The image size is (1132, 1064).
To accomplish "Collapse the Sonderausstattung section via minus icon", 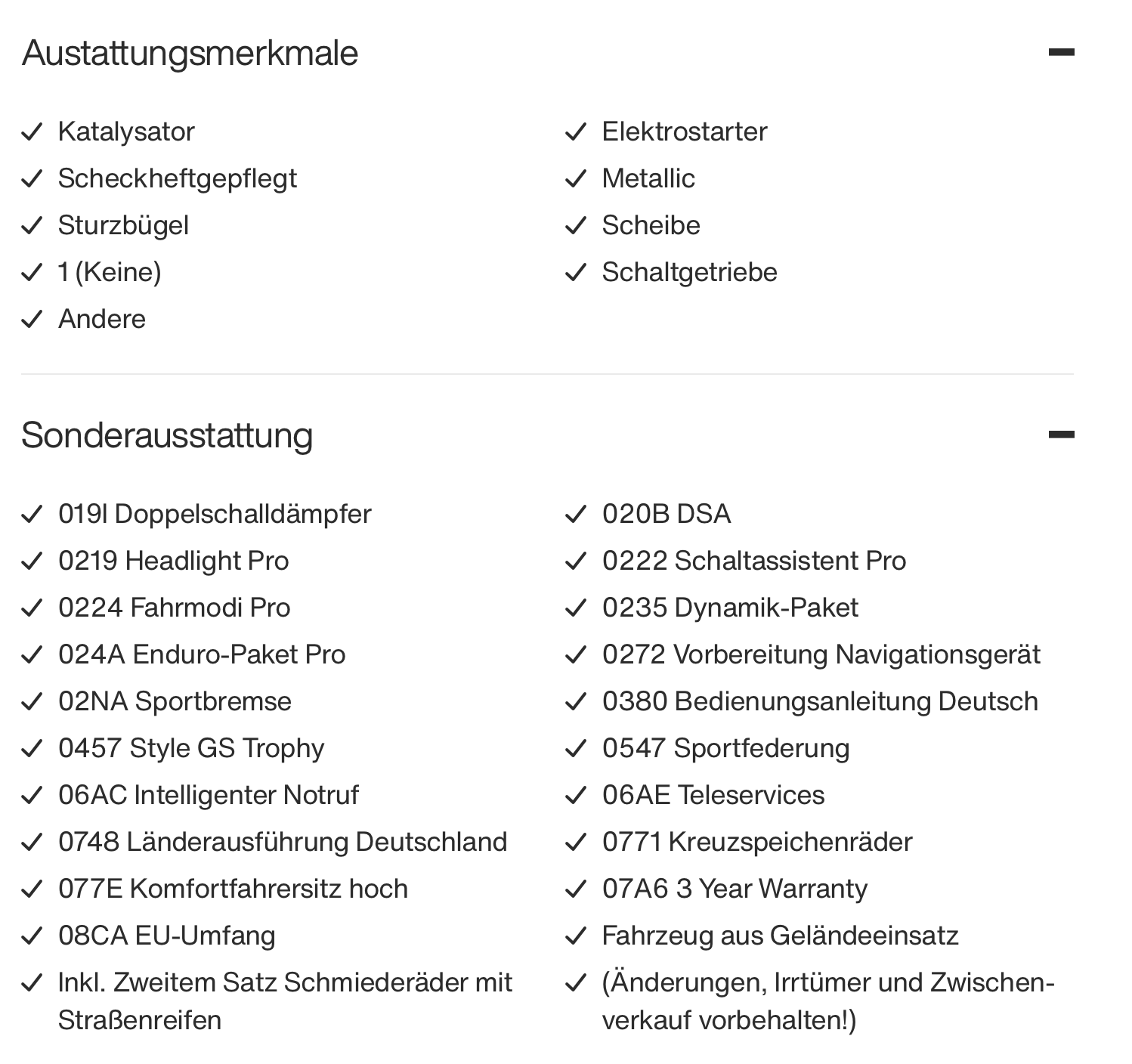I will (x=1061, y=435).
